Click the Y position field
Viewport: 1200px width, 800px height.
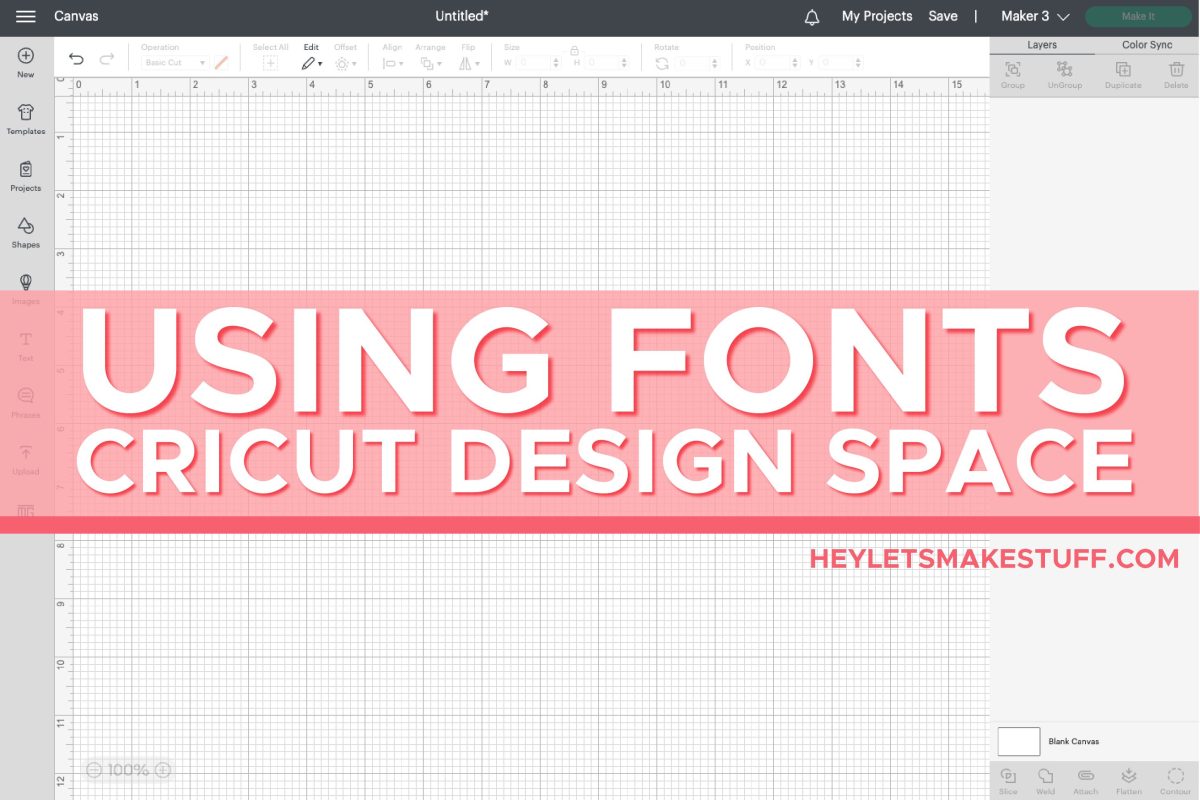tap(839, 63)
